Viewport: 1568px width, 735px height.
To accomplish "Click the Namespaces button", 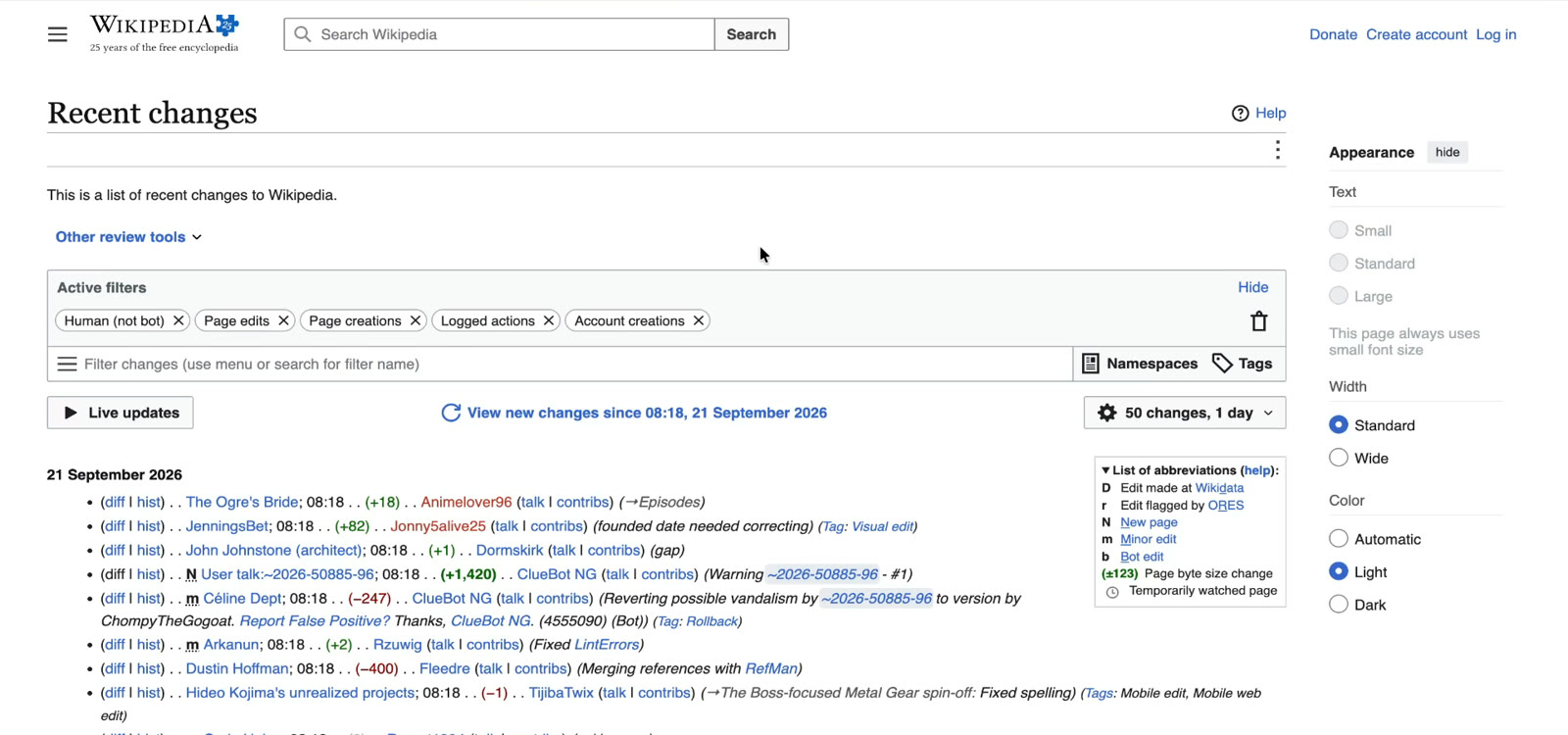I will [x=1140, y=364].
